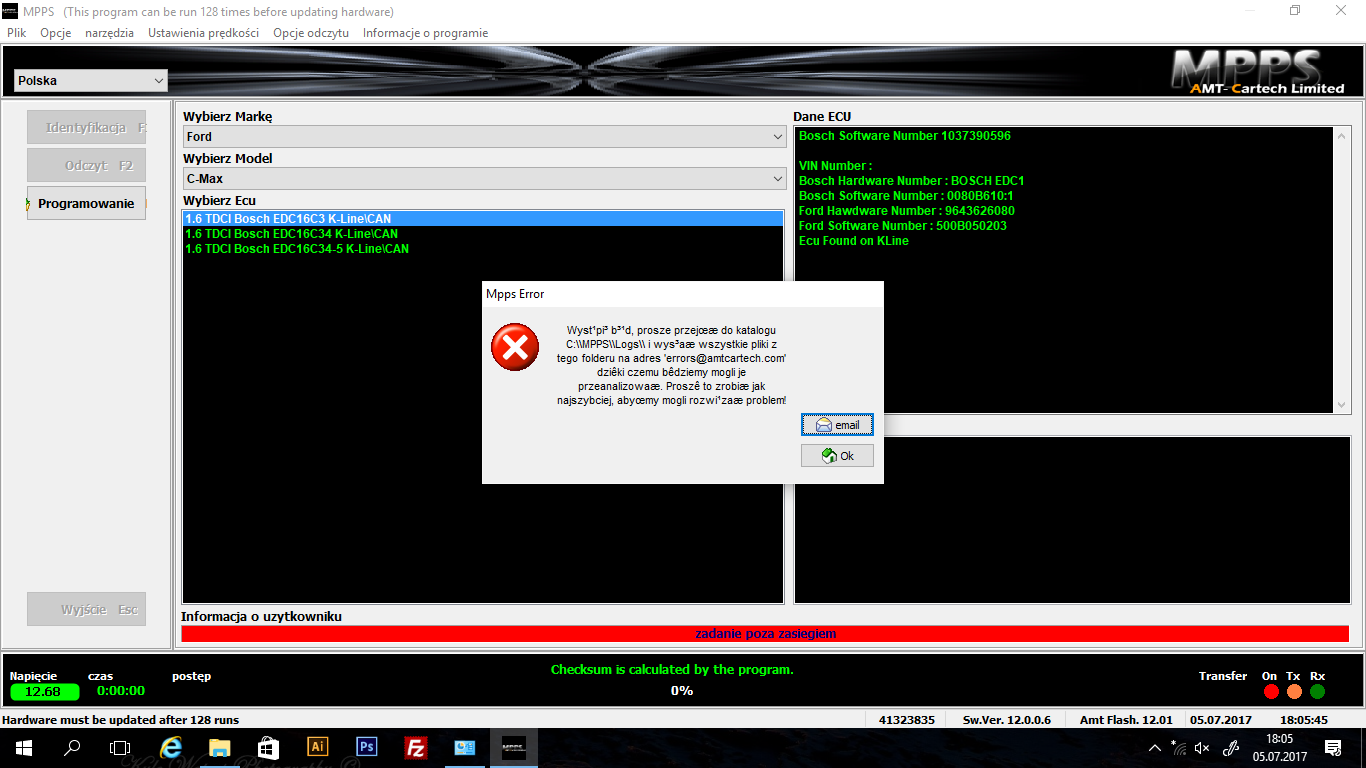Open Ustawienia prędkości menu
Screen dimensions: 1366x768
pos(203,33)
